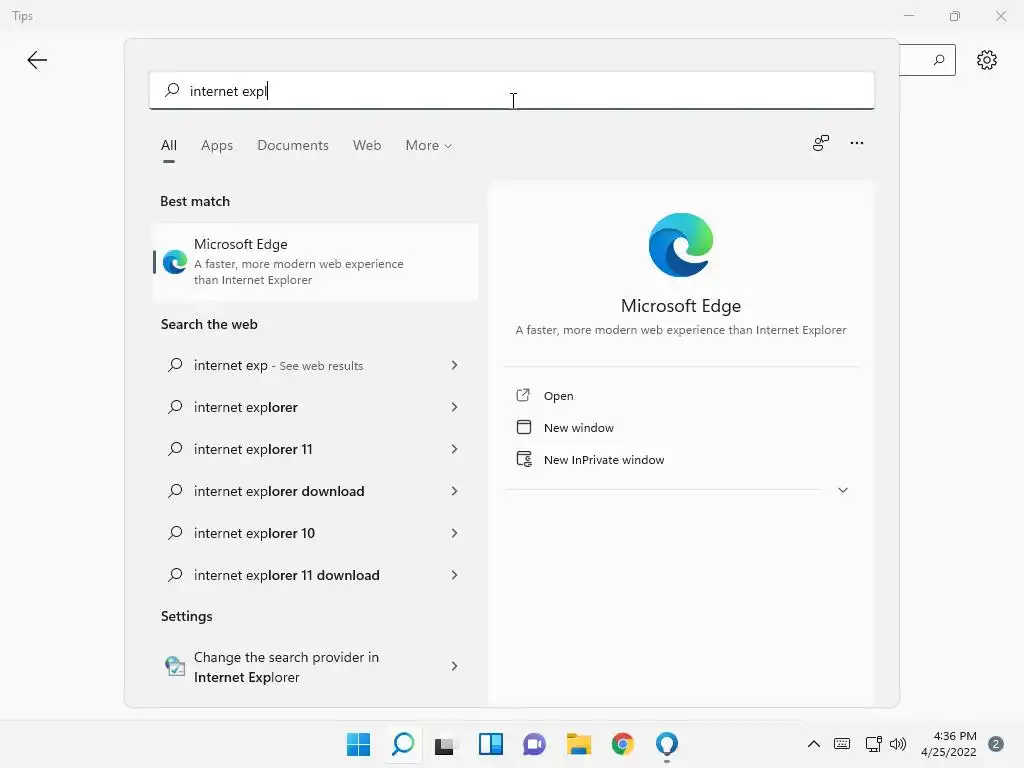This screenshot has width=1024, height=768.
Task: Open Task View on taskbar
Action: click(x=447, y=744)
